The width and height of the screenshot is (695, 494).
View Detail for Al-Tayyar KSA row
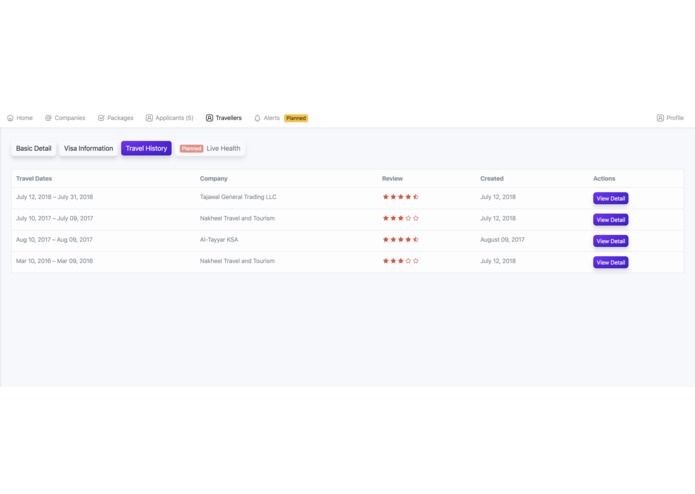[611, 241]
